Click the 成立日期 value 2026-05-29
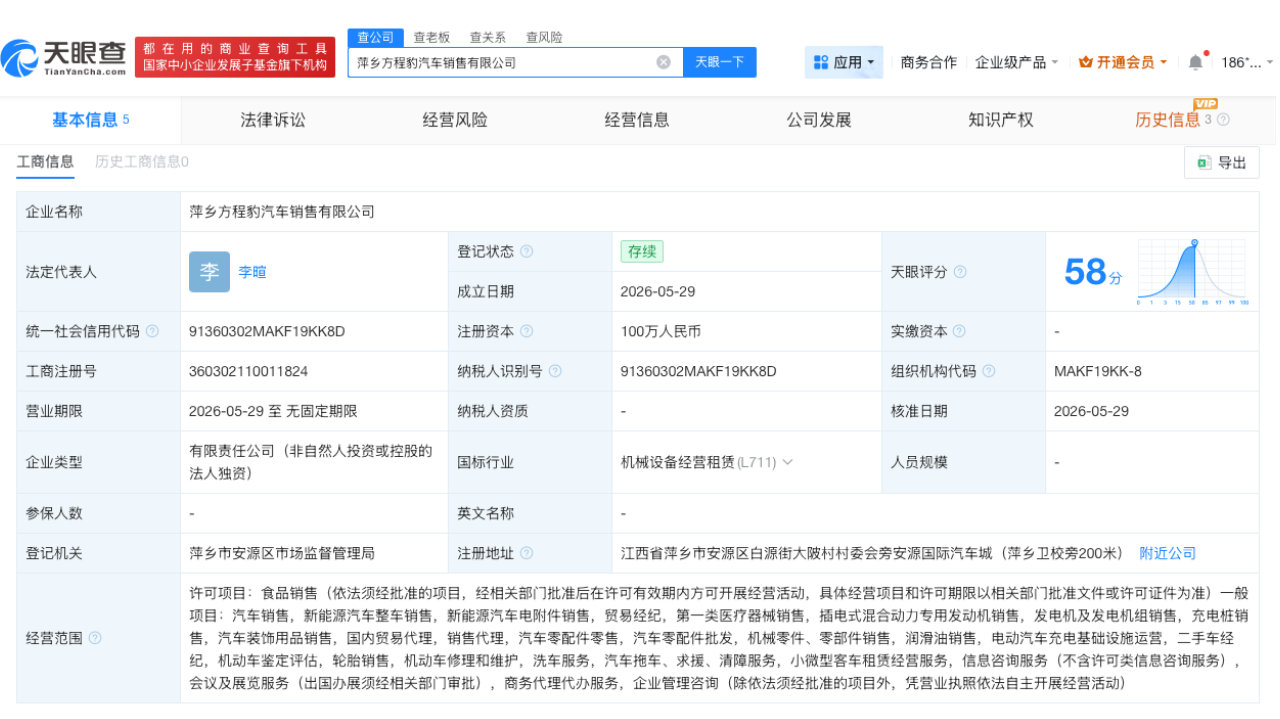This screenshot has width=1280, height=719. pos(658,291)
